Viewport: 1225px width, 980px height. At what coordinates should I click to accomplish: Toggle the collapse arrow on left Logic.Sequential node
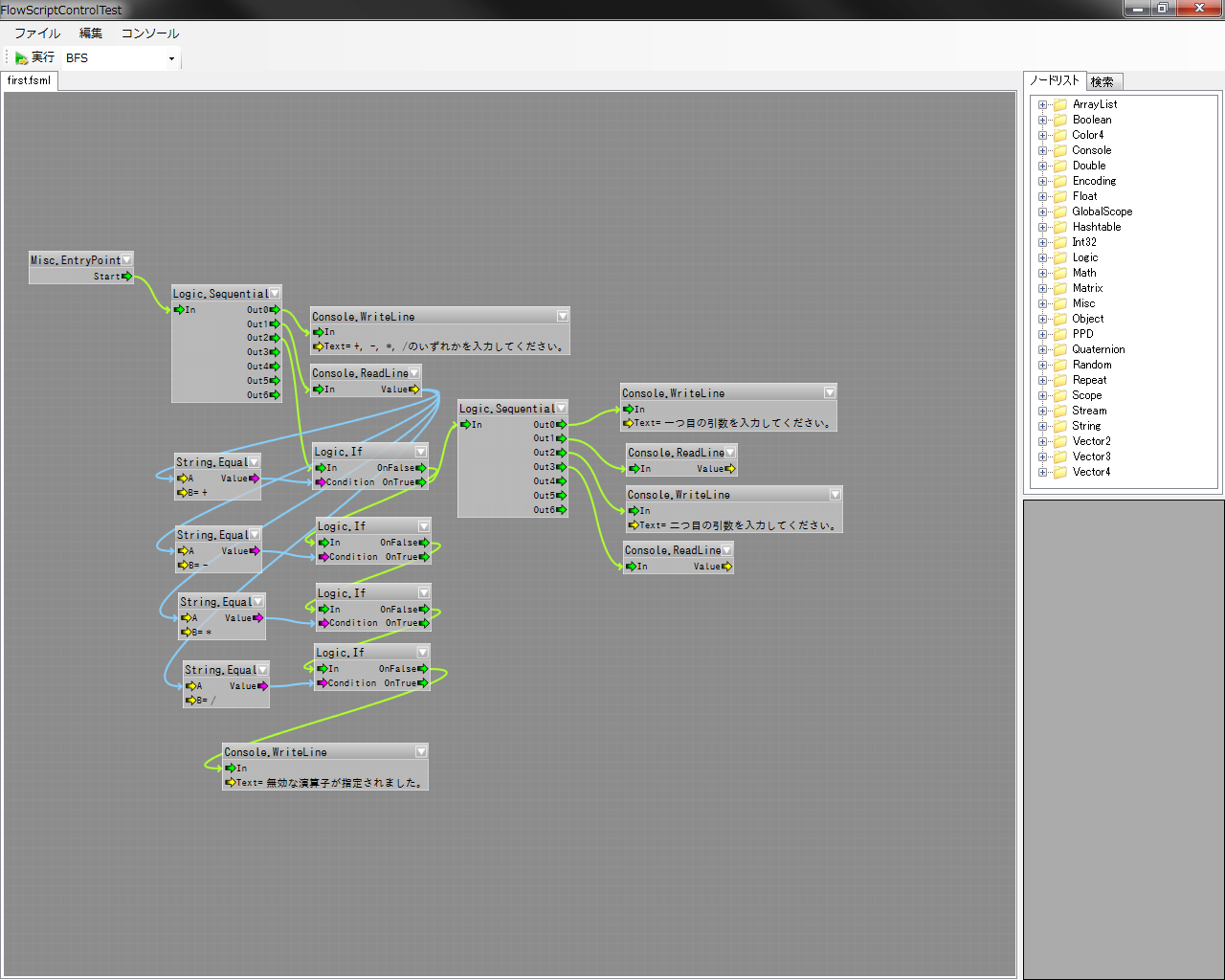tap(275, 294)
